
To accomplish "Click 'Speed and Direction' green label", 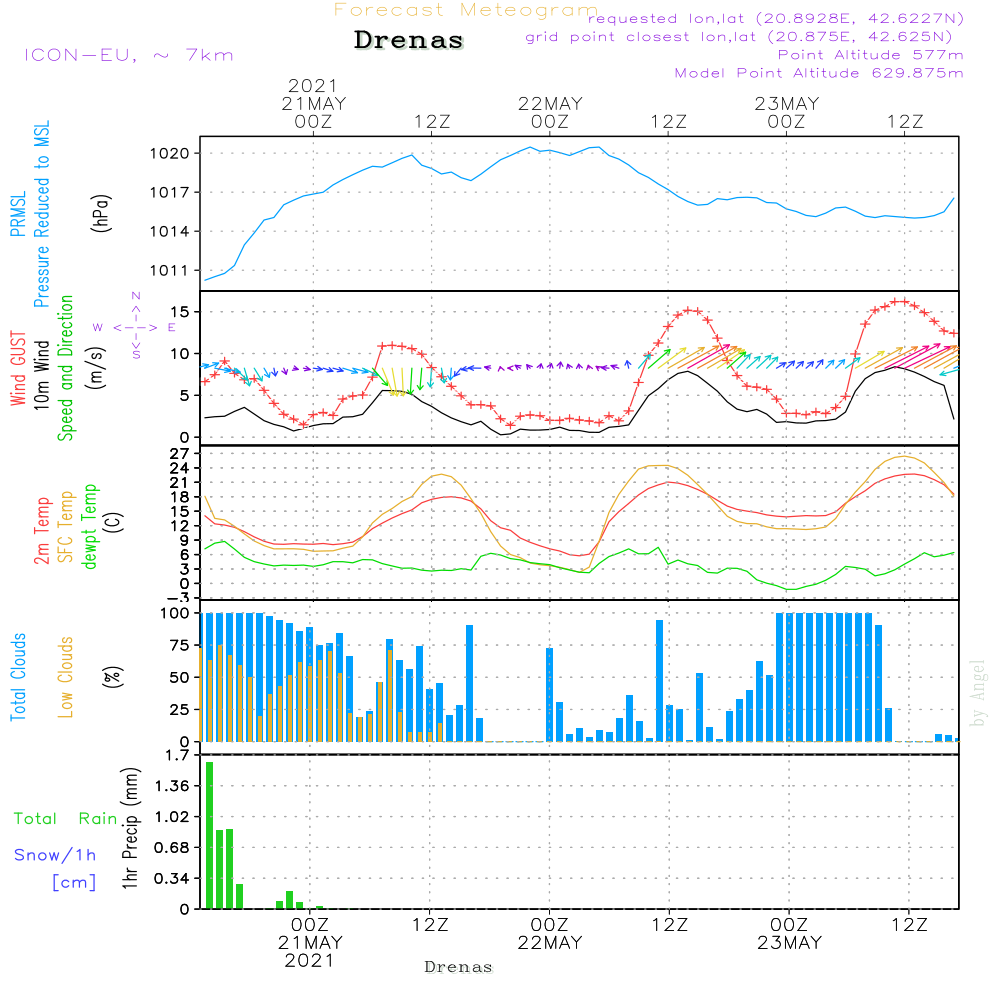I will (66, 368).
